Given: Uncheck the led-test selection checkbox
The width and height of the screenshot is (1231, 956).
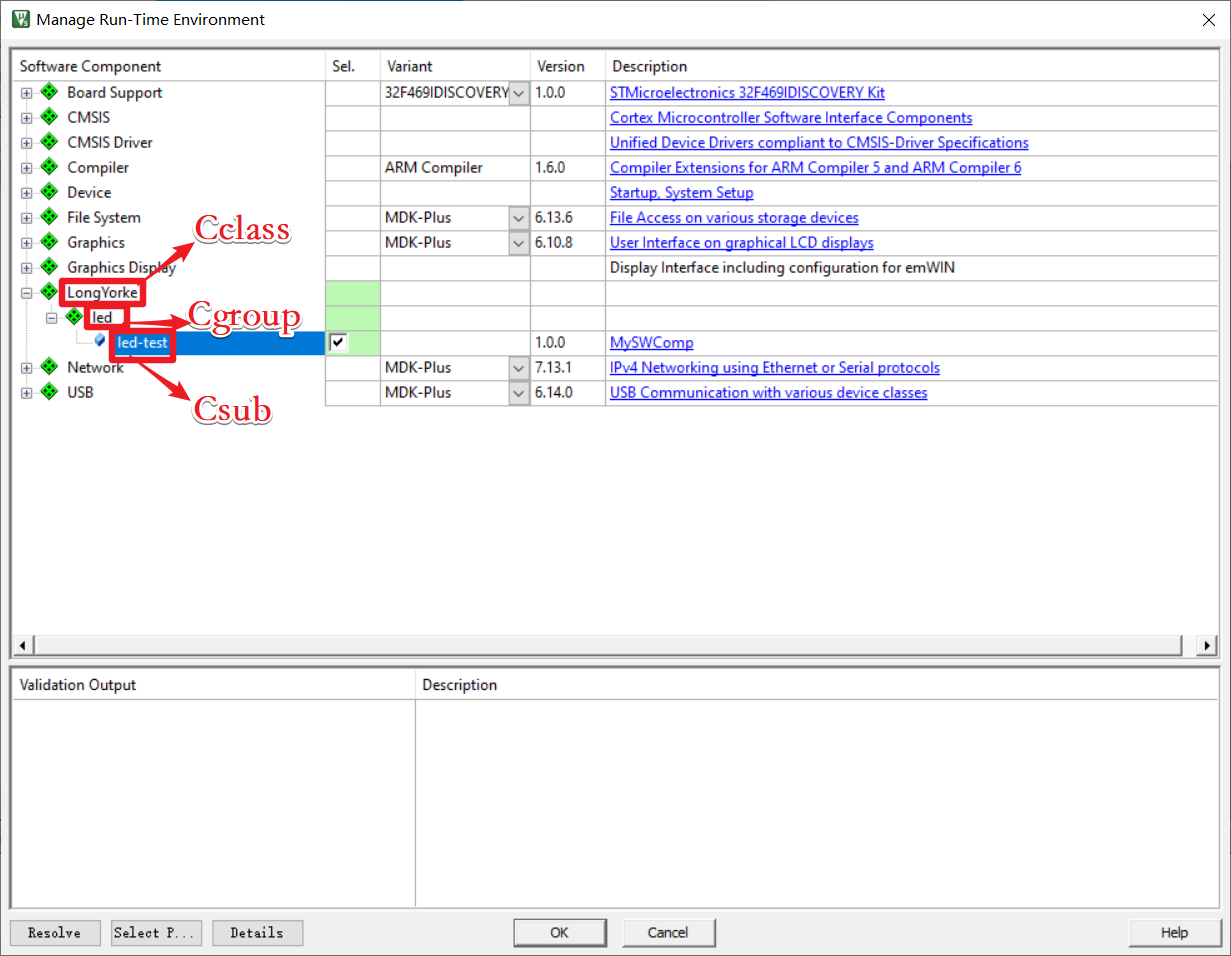Looking at the screenshot, I should pyautogui.click(x=338, y=342).
